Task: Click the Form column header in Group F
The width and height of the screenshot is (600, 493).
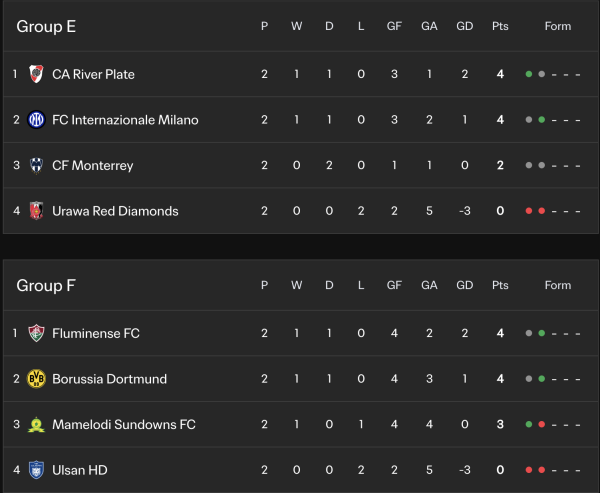Action: tap(557, 286)
